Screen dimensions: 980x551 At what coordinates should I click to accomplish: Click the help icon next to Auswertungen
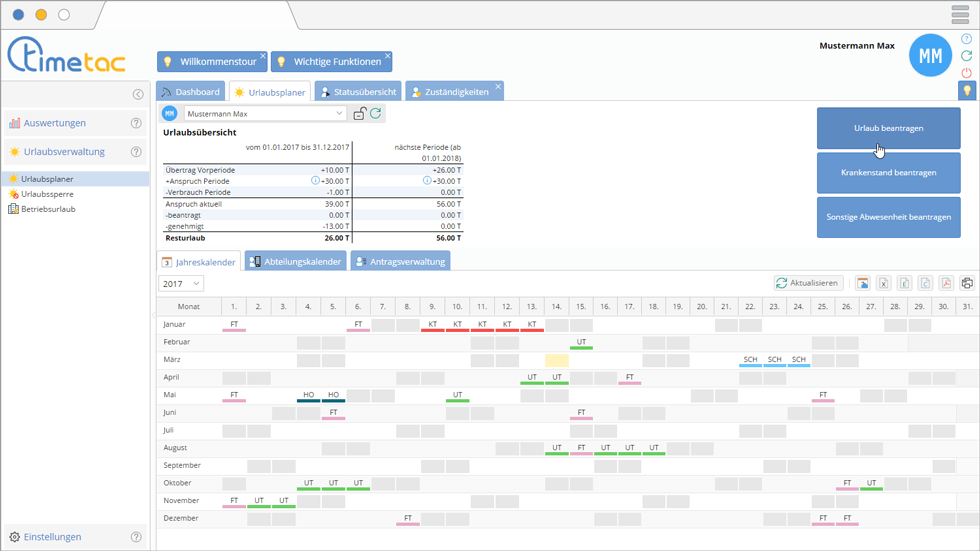[136, 123]
